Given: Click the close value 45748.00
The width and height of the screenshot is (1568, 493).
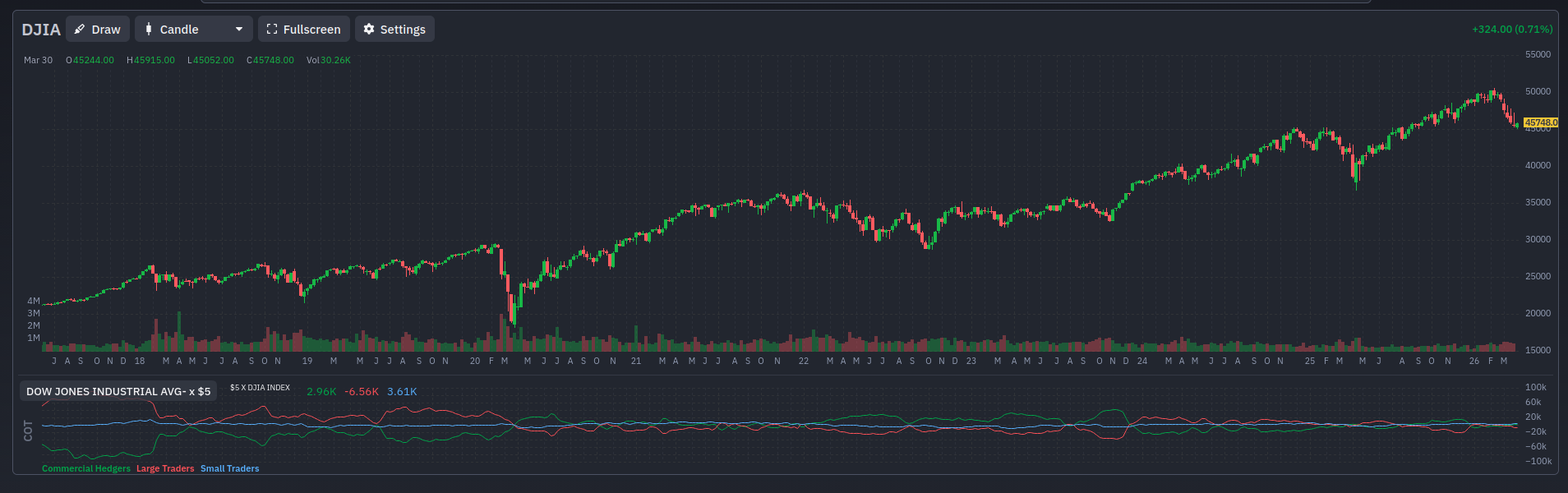Looking at the screenshot, I should (274, 60).
